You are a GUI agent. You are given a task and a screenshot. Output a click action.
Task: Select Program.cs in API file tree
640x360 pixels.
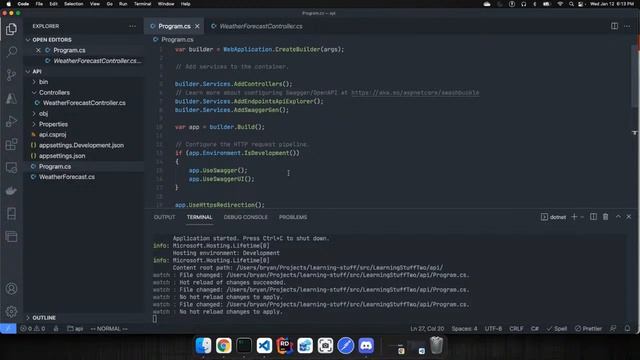tap(55, 167)
